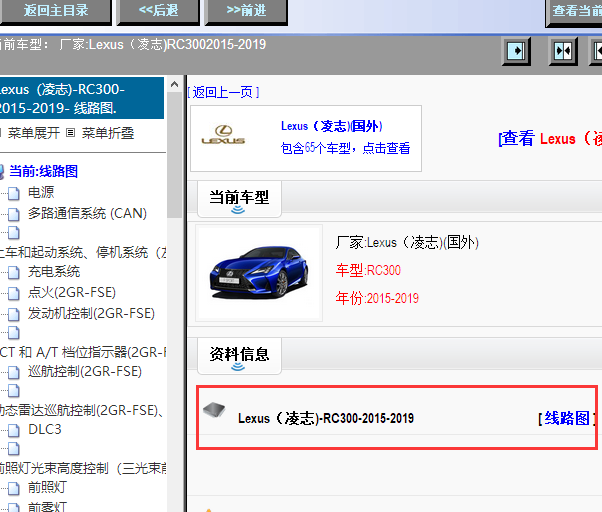The height and width of the screenshot is (512, 602).
Task: Click the 包含65个车型，点击查看 link
Action: pos(345,148)
